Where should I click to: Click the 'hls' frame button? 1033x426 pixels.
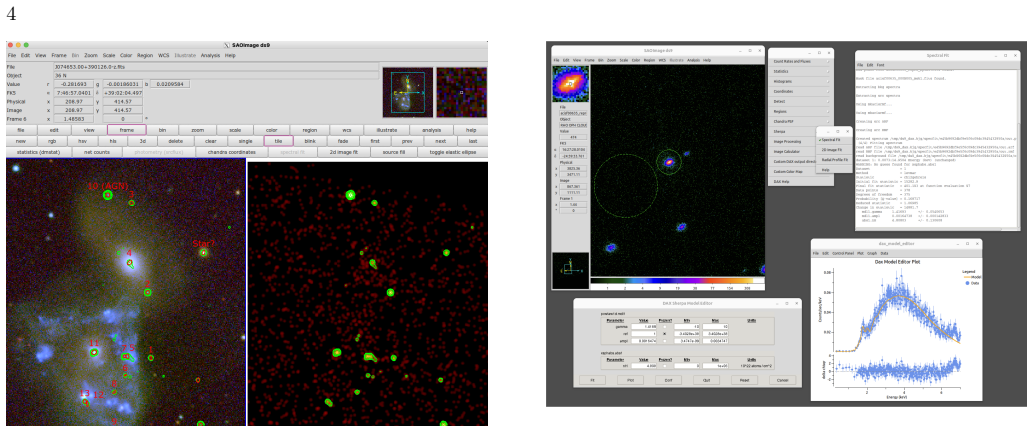(x=113, y=141)
